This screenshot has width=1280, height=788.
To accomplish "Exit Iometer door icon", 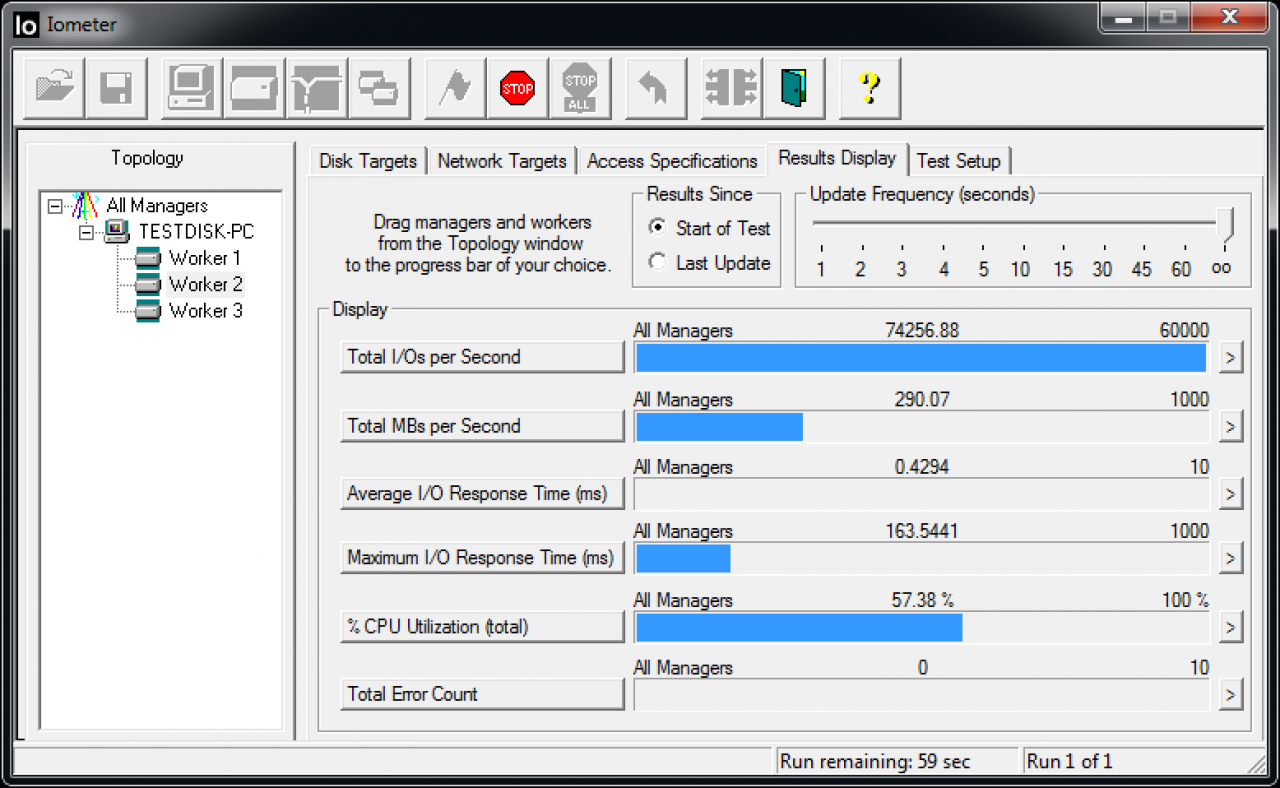I will [794, 89].
